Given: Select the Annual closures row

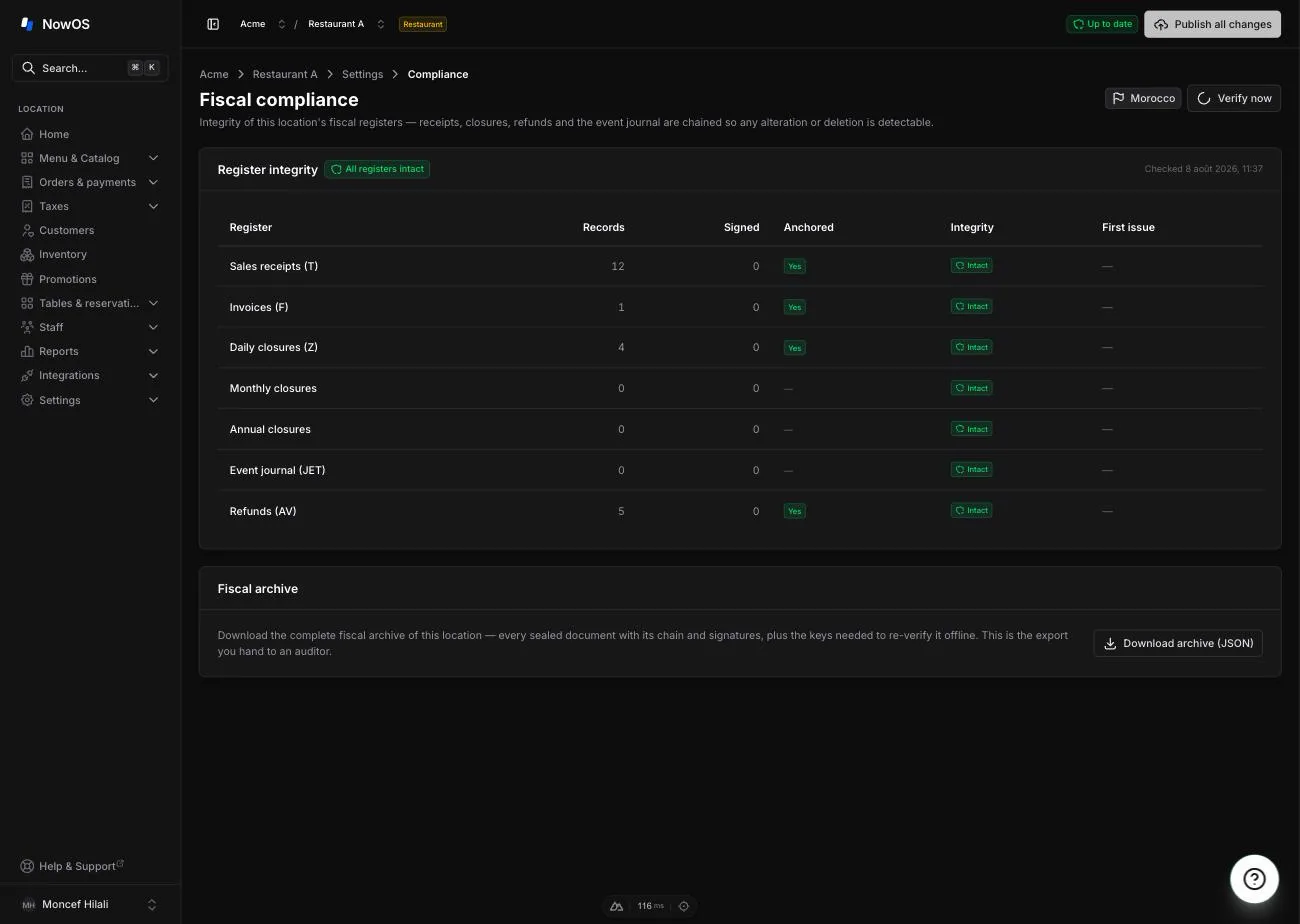Looking at the screenshot, I should (740, 429).
